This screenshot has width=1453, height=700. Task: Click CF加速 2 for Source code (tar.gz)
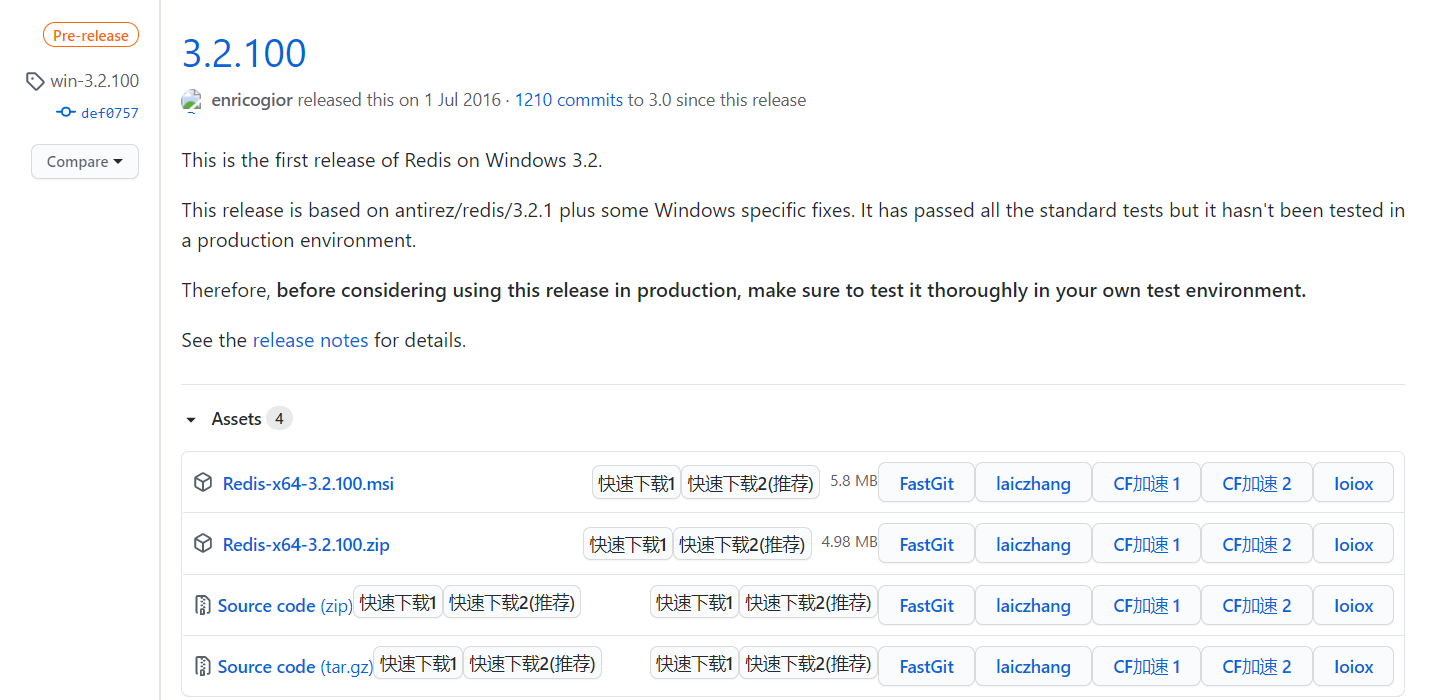click(x=1256, y=666)
